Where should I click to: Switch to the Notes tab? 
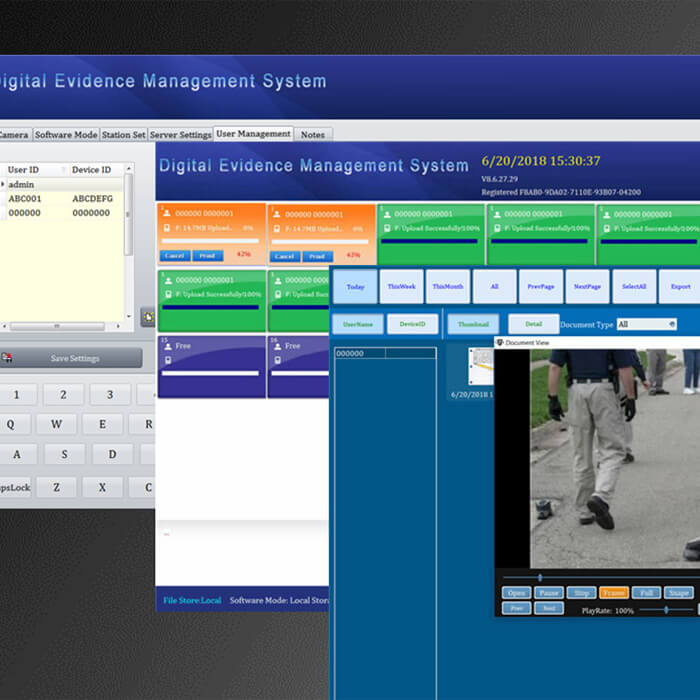(x=313, y=134)
